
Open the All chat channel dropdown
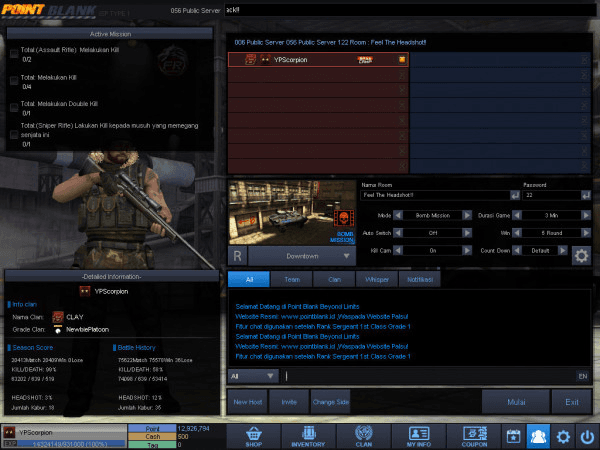(x=252, y=376)
